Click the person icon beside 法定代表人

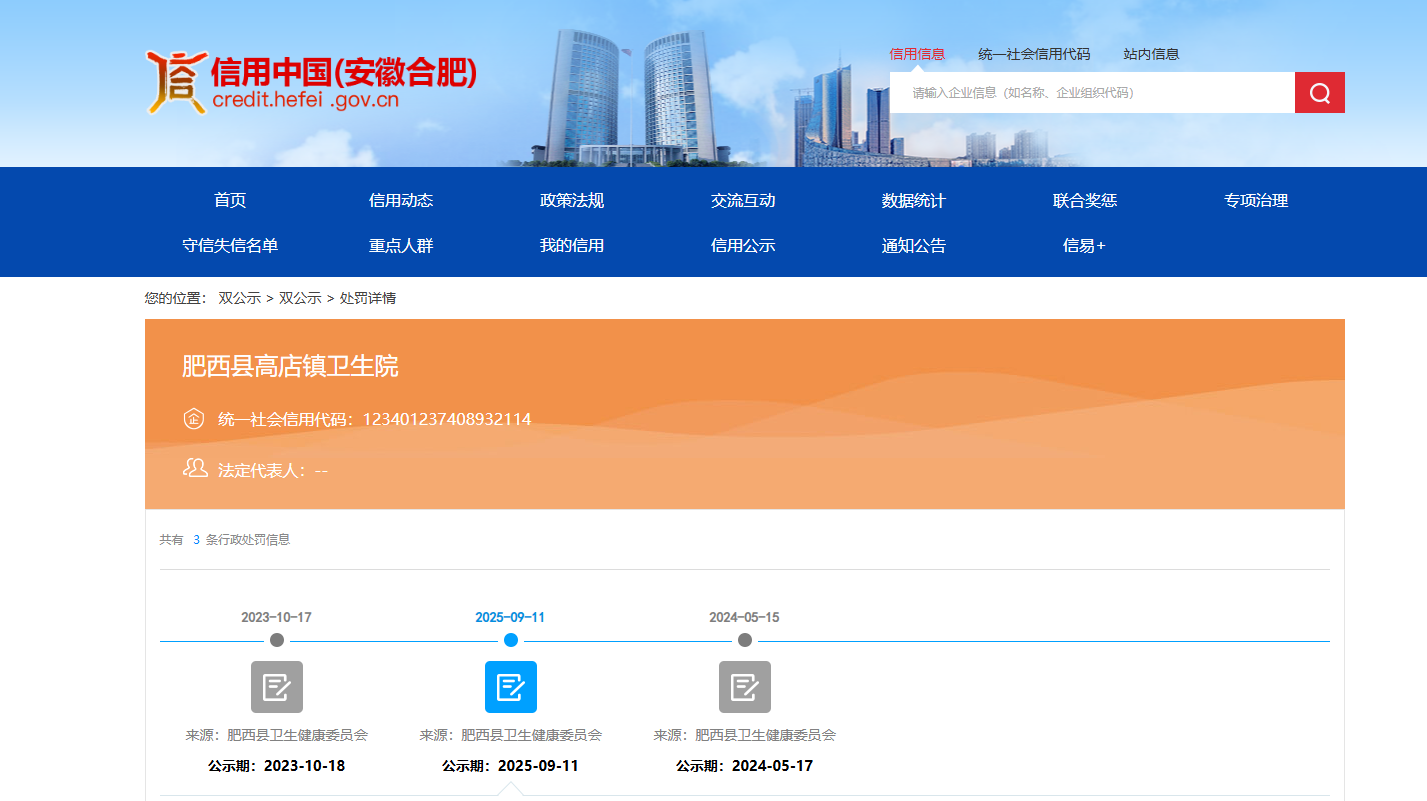pos(192,468)
